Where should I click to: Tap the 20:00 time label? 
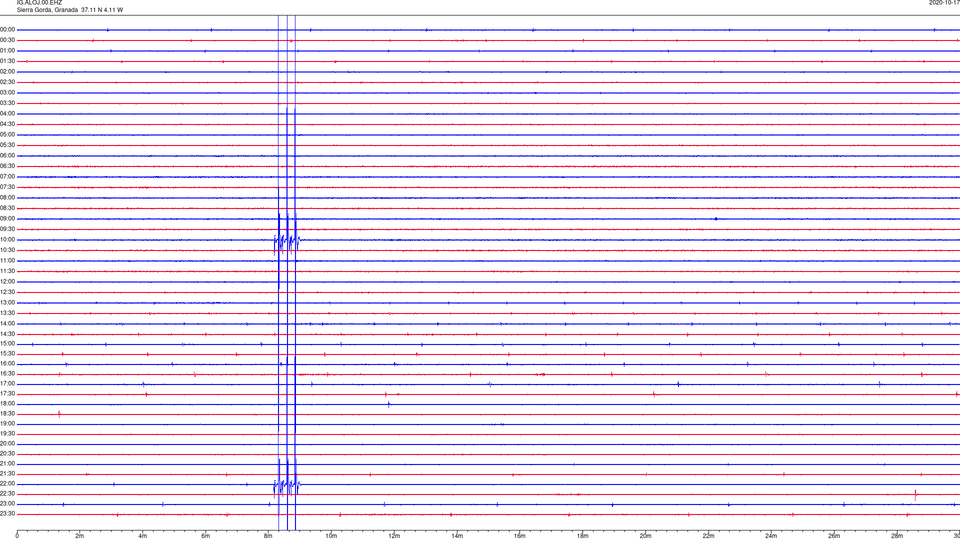click(7, 443)
